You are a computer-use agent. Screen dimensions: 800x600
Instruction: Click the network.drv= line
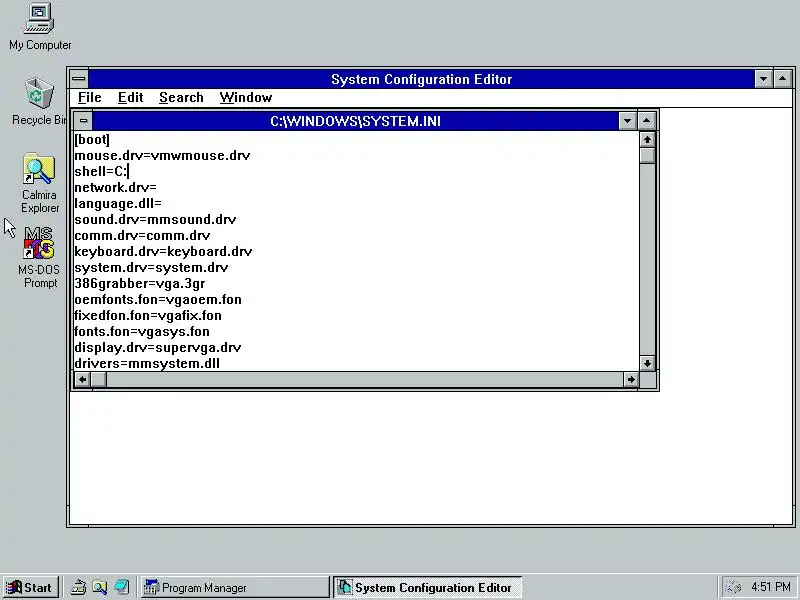pyautogui.click(x=115, y=187)
